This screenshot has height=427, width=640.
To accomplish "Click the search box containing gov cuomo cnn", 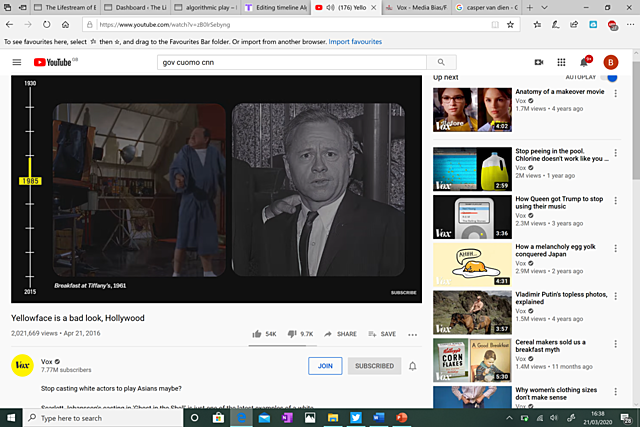I will (x=292, y=62).
